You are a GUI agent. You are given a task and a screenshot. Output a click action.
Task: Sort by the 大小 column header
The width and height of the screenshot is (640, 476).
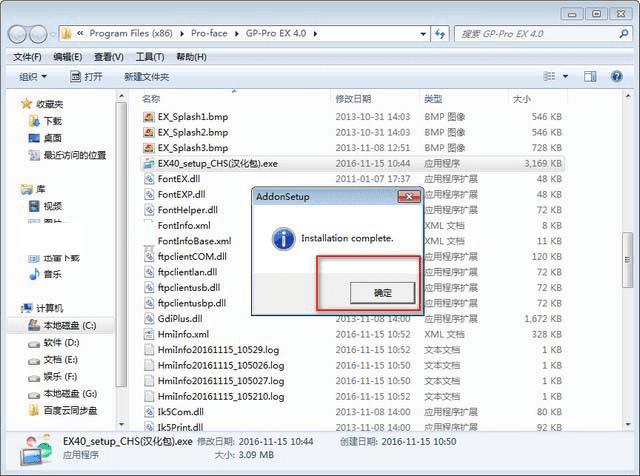click(x=522, y=99)
